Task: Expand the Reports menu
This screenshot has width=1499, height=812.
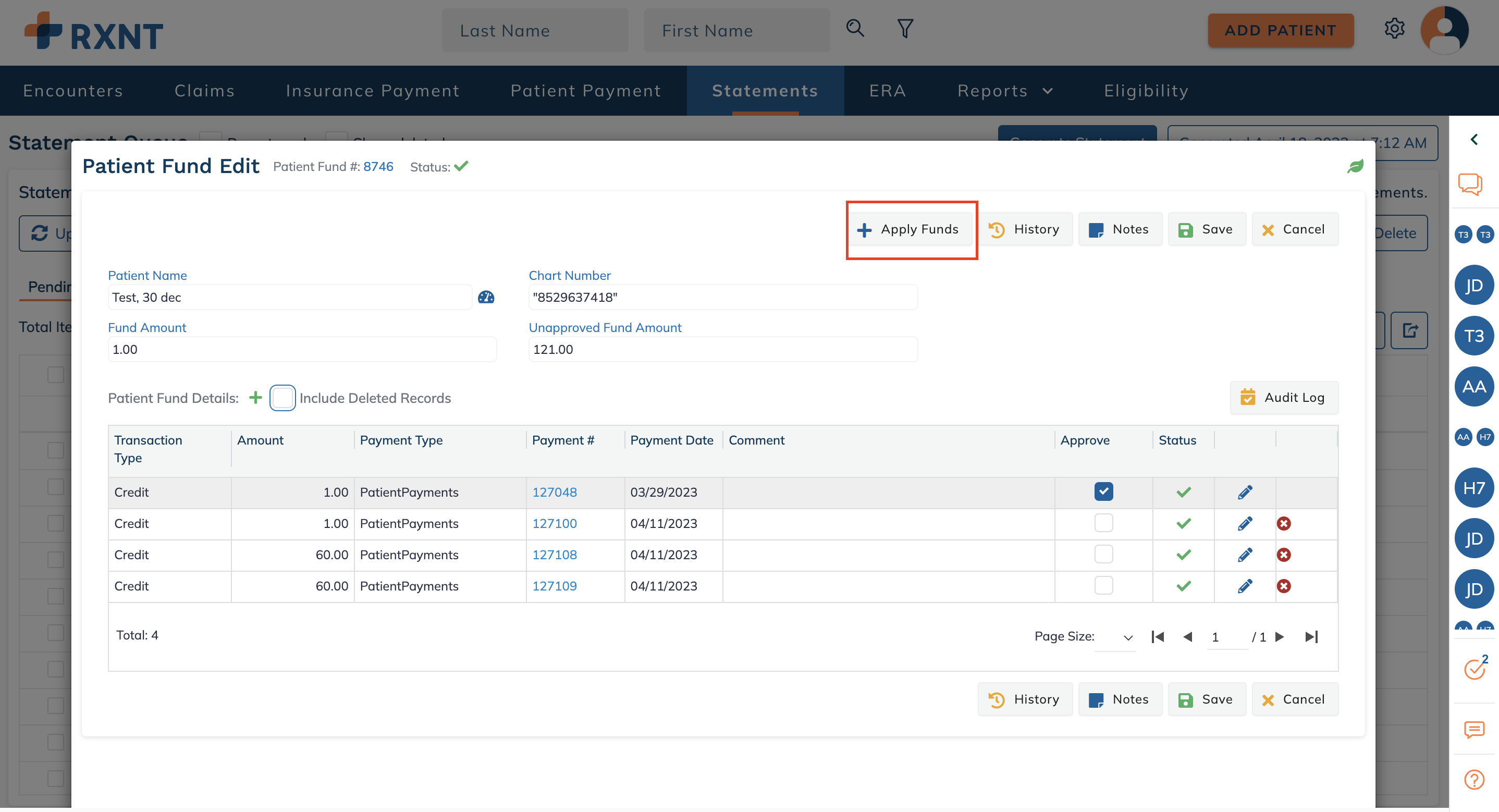Action: (1005, 90)
